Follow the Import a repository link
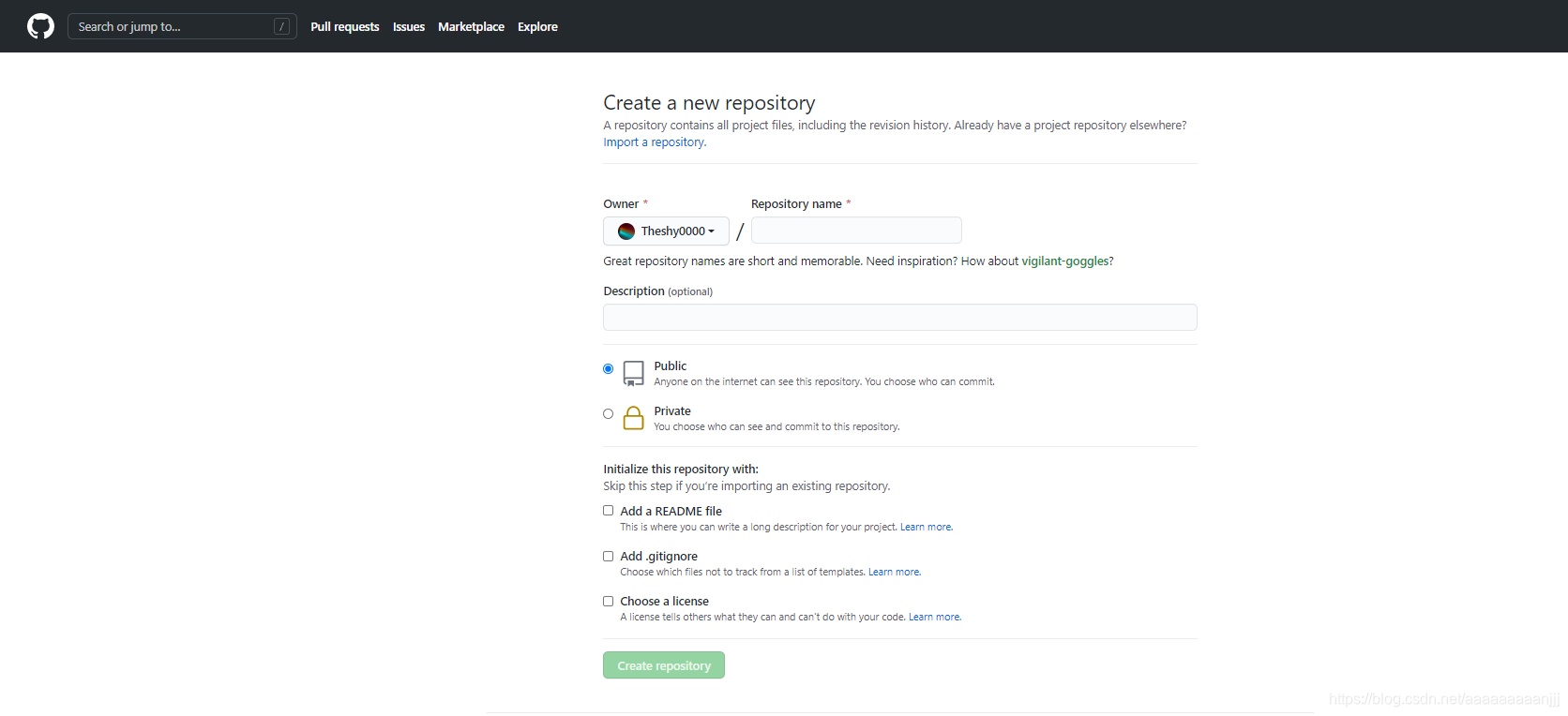Viewport: 1568px width, 716px height. (x=655, y=142)
